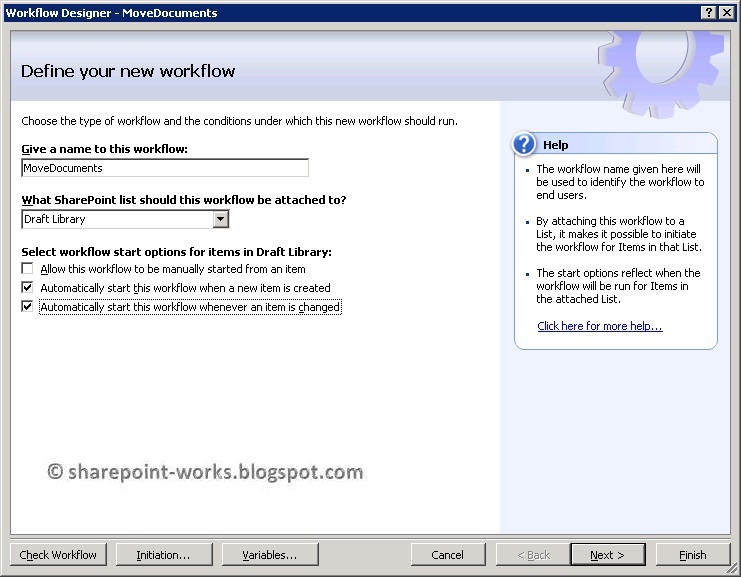
Task: Click the workflow name field with MoveDocuments
Action: pos(165,168)
